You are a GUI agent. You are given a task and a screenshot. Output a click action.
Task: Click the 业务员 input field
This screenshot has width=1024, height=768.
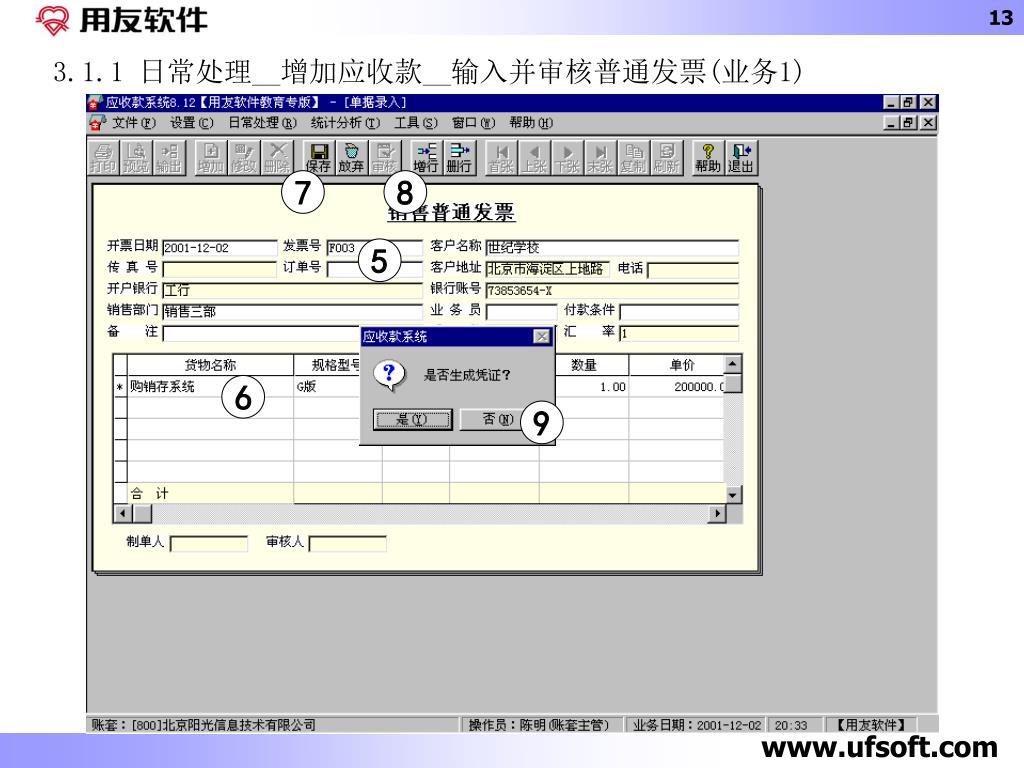[521, 312]
